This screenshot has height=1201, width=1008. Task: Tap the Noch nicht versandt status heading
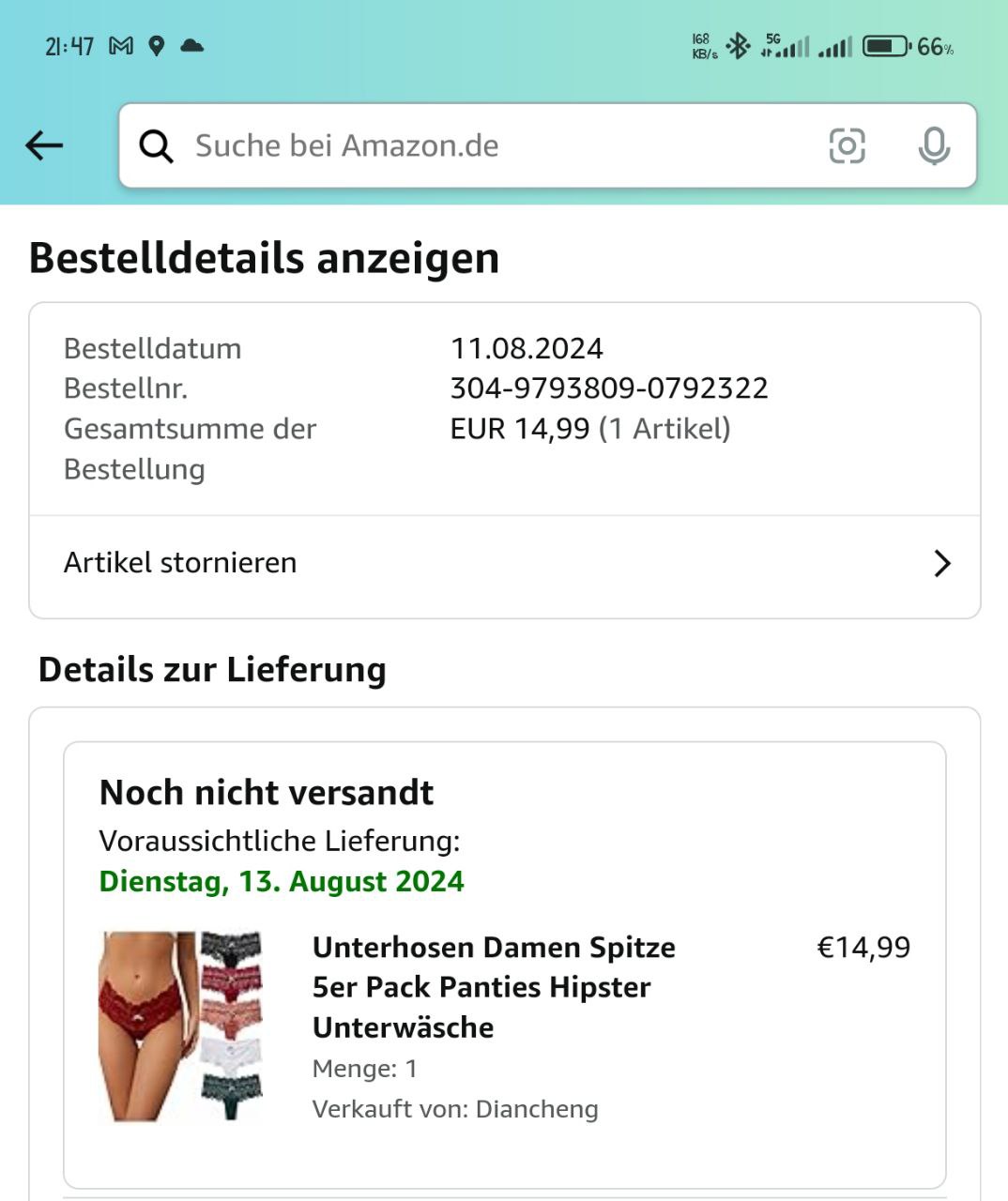267,793
